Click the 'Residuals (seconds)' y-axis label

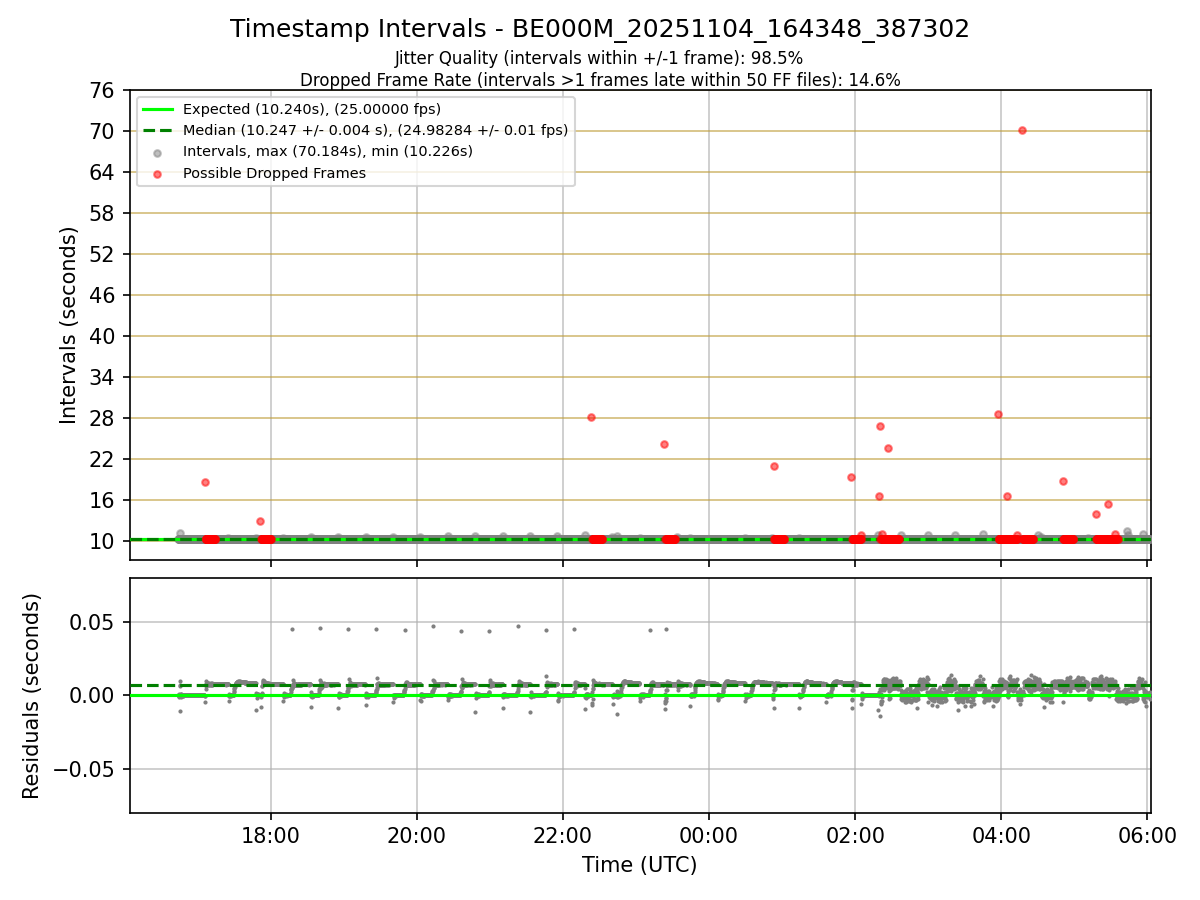(31, 696)
